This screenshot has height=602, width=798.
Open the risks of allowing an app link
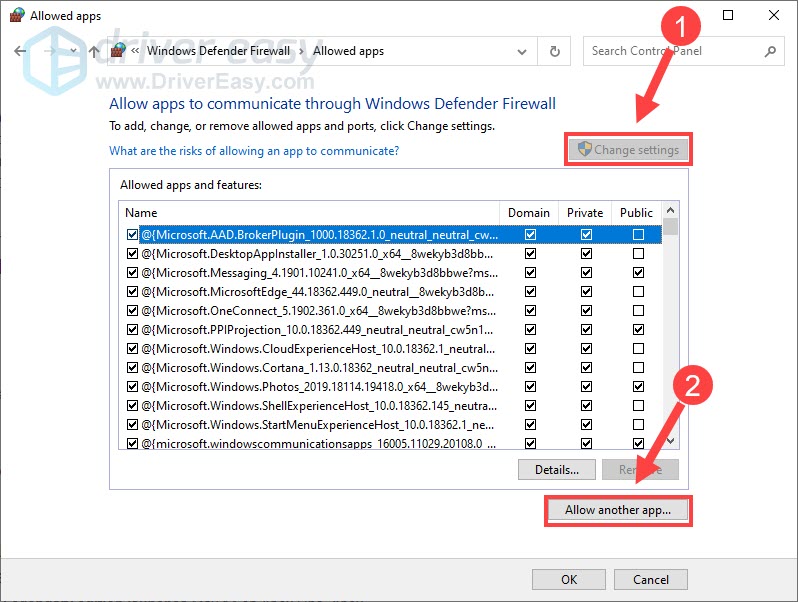click(254, 151)
